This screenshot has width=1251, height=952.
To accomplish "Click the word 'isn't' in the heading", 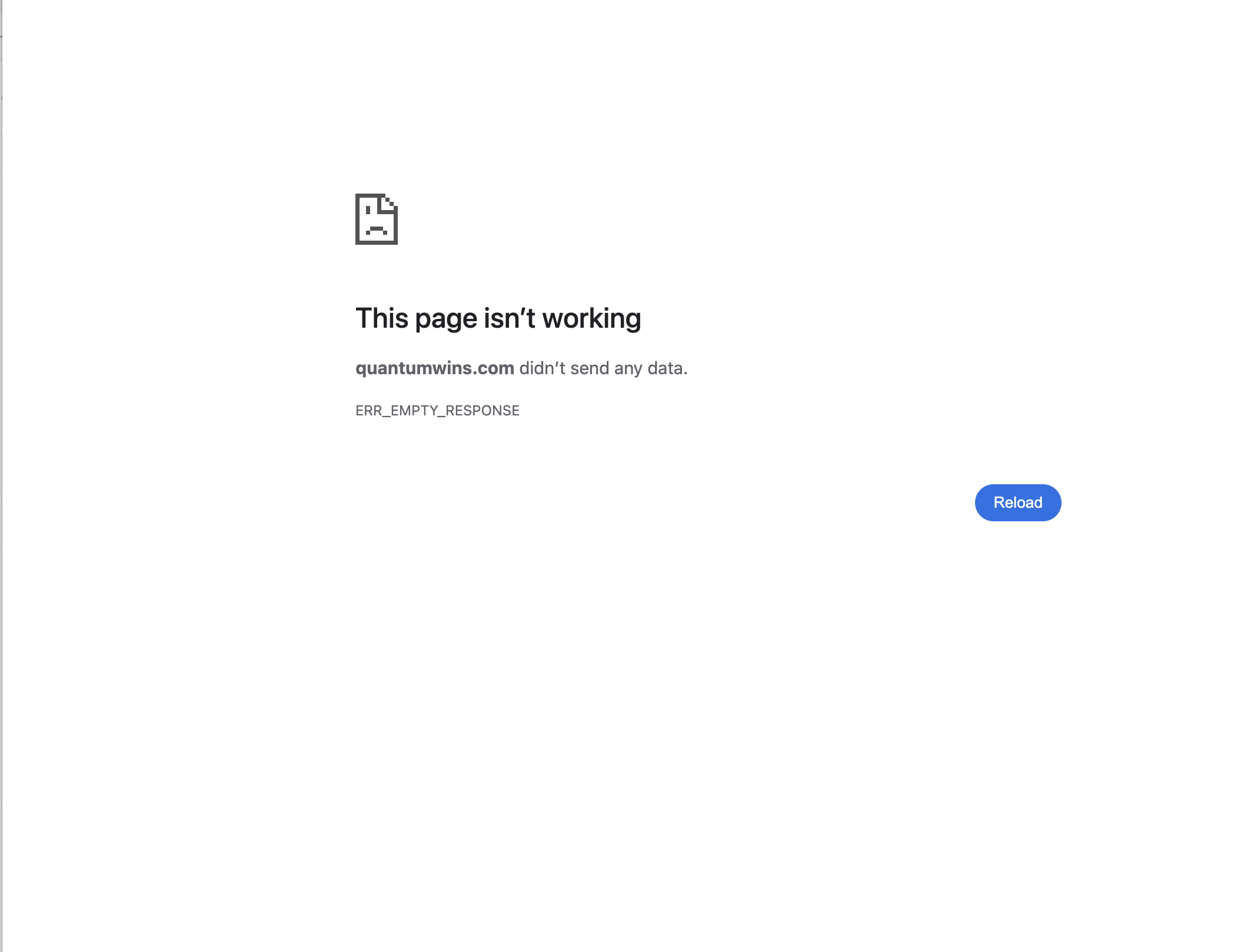I will point(510,318).
